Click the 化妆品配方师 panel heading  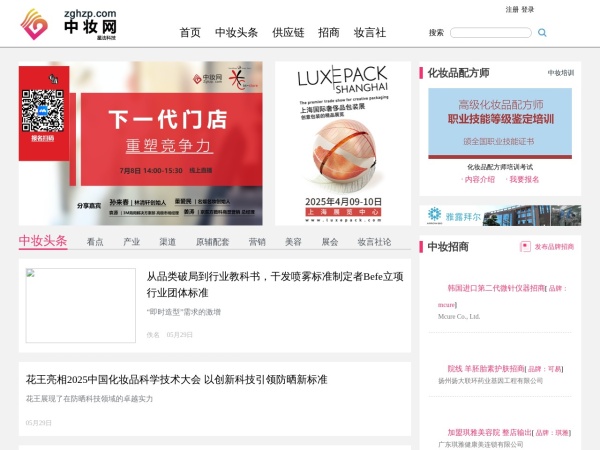[458, 73]
